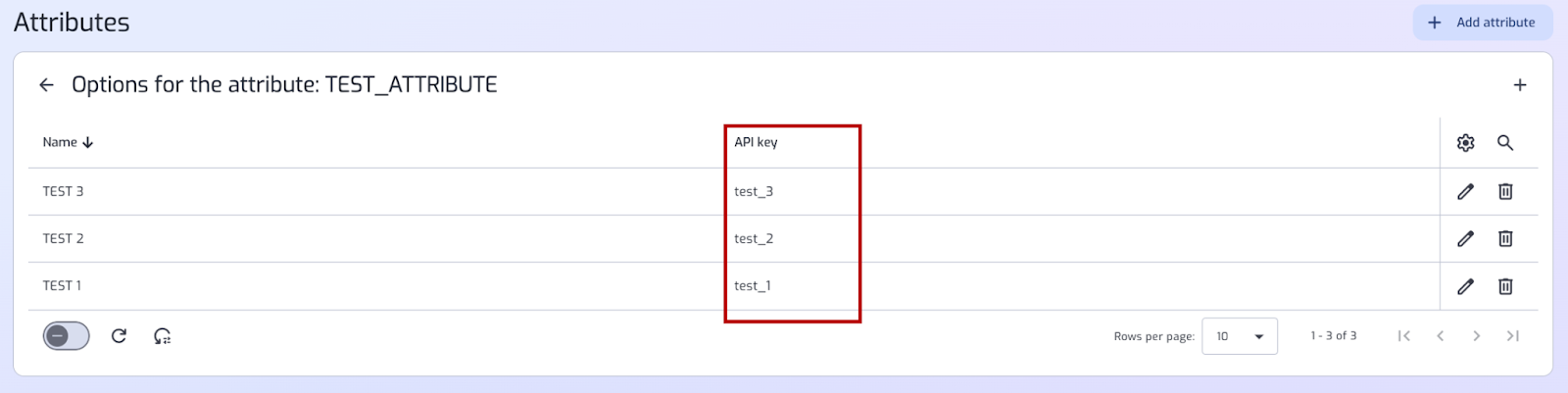Select the TEST 2 row name

63,238
